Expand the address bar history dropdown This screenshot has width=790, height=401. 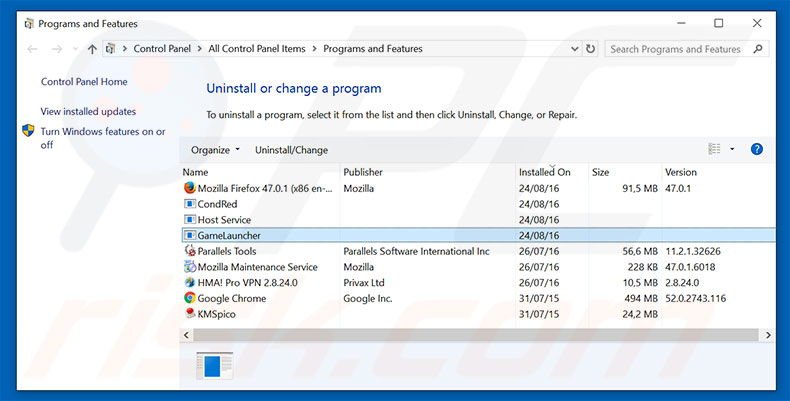(x=574, y=49)
